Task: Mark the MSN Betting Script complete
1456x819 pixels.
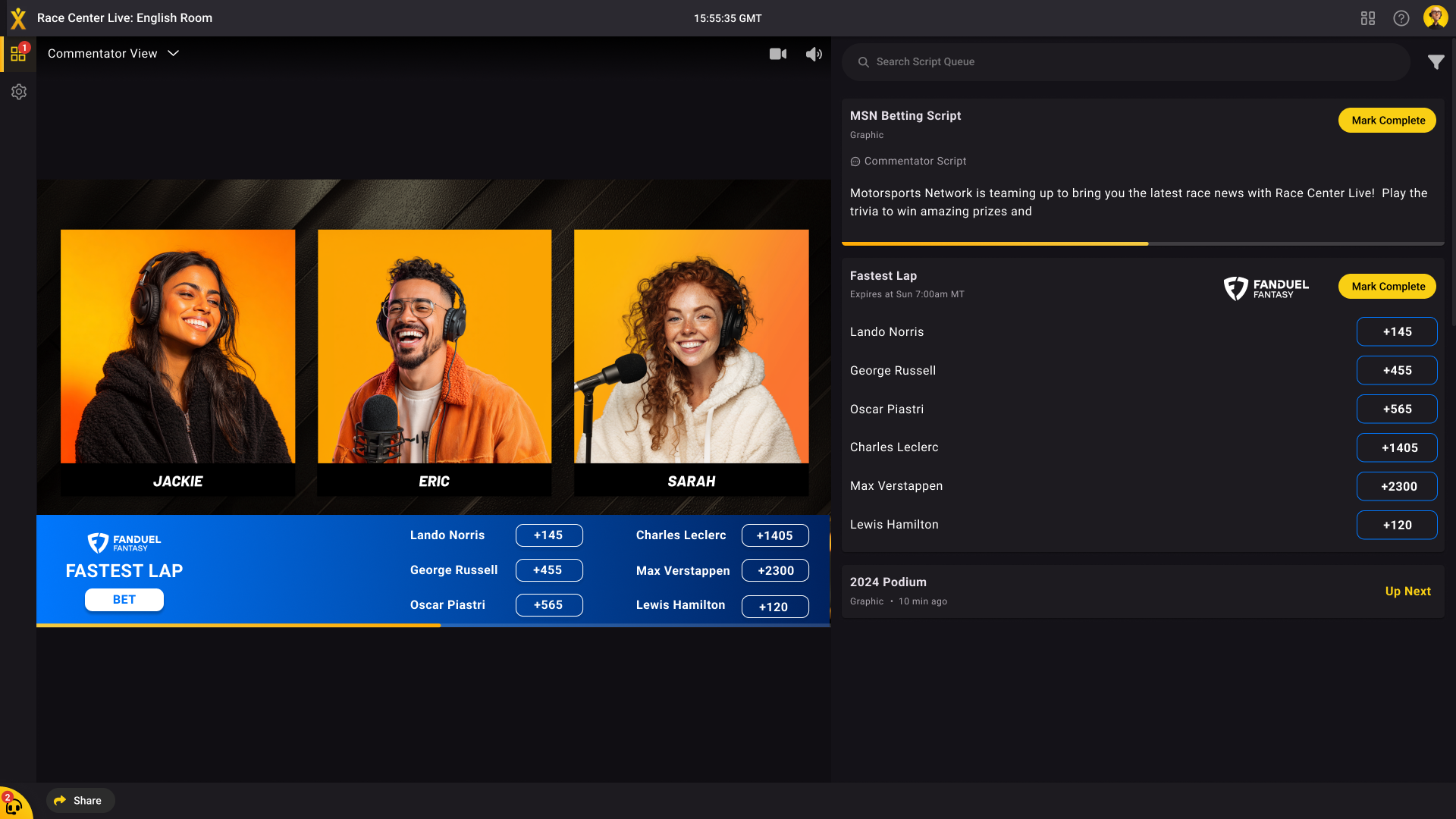Action: pos(1387,120)
